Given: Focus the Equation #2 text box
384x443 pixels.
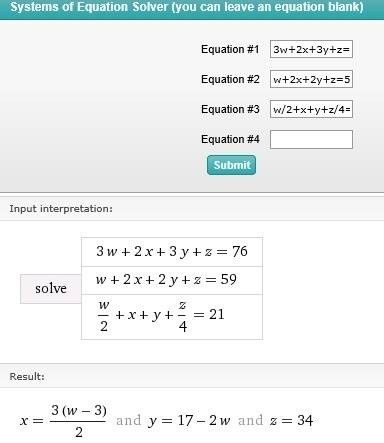Looking at the screenshot, I should pyautogui.click(x=311, y=79).
